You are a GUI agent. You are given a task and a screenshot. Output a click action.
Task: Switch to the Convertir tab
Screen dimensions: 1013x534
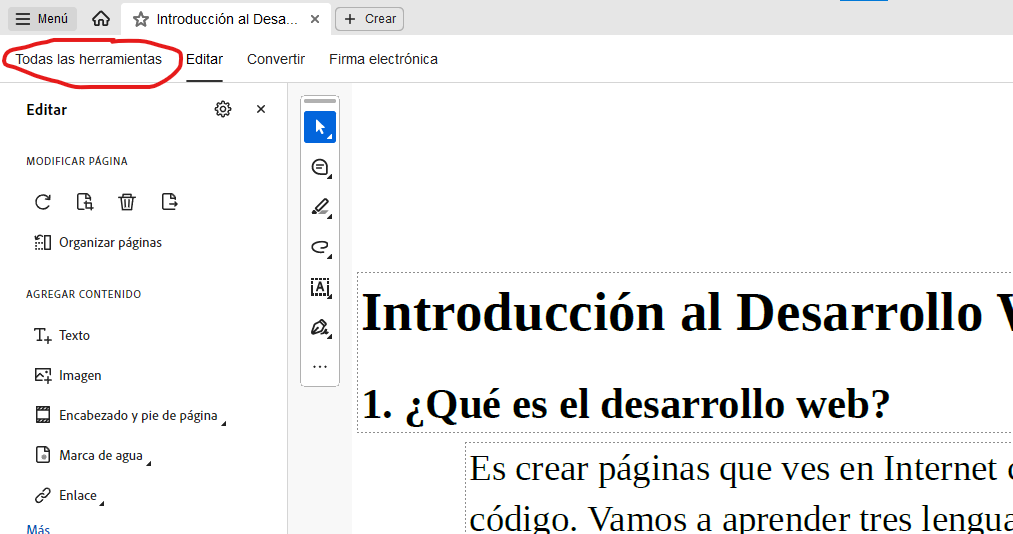coord(276,59)
